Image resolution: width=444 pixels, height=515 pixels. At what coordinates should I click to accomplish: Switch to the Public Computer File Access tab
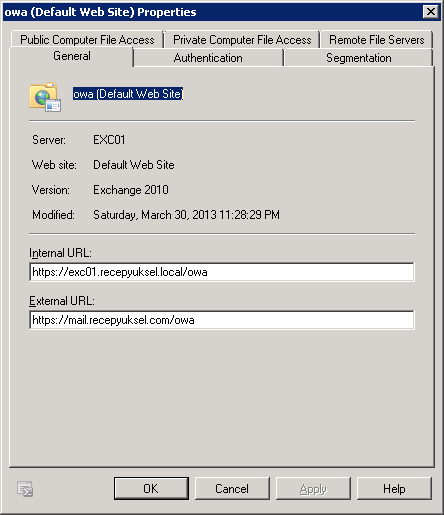87,40
